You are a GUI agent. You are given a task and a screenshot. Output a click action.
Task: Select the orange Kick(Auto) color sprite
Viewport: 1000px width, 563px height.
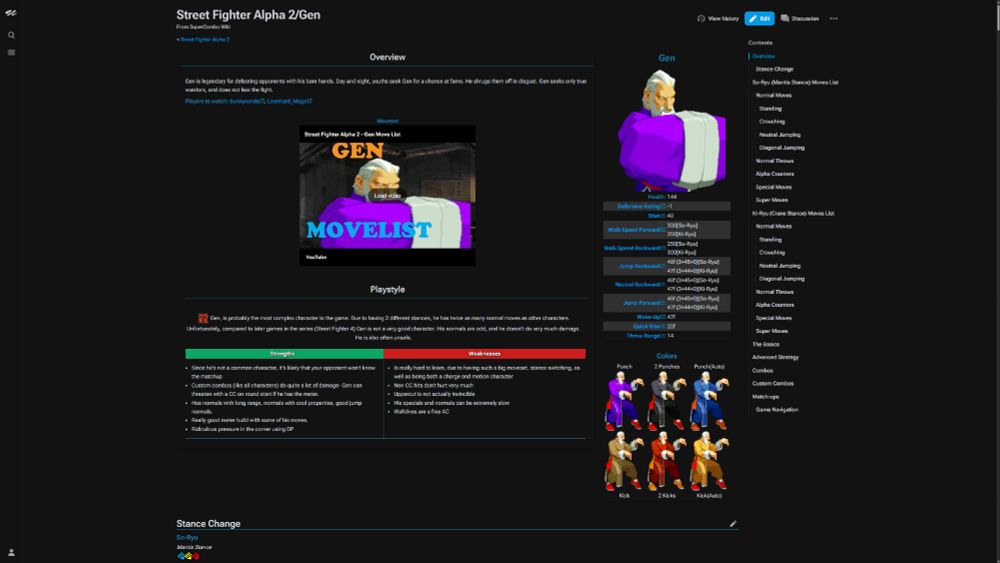click(709, 461)
